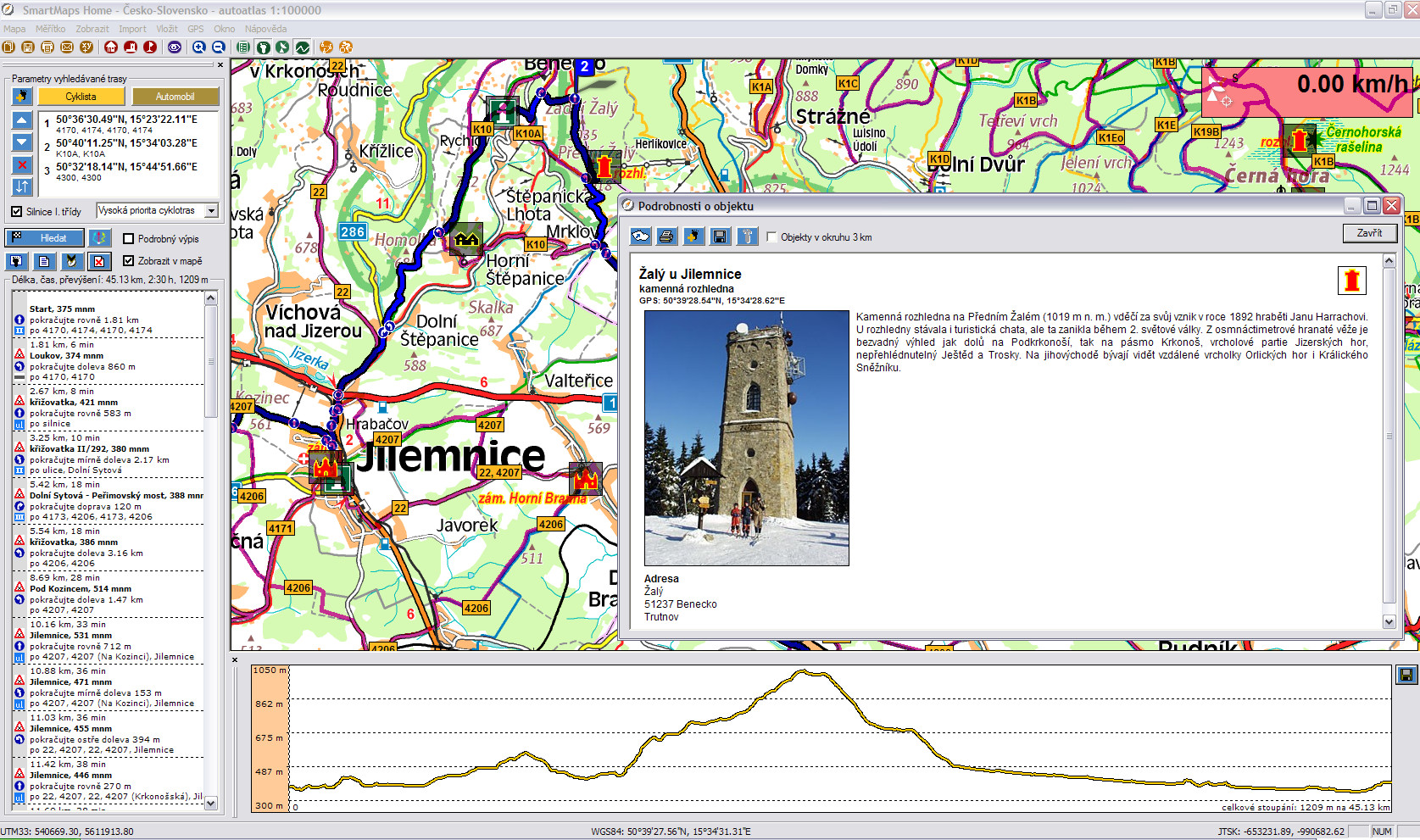Open the Nápověda menu

point(265,29)
